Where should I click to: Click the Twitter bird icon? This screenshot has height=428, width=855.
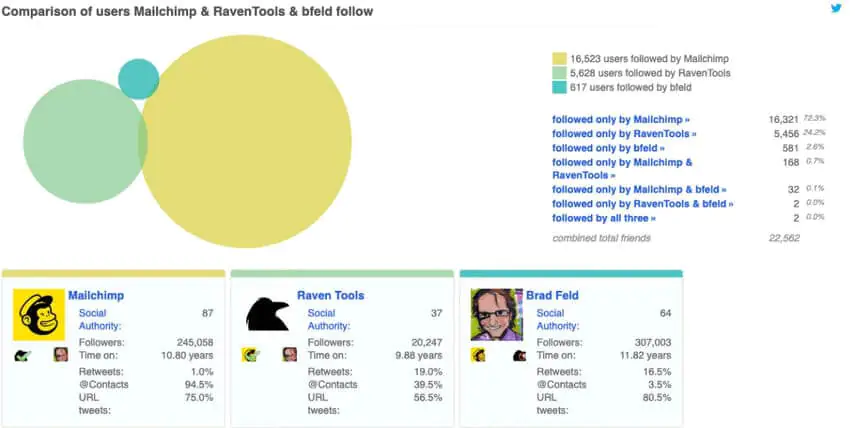(x=836, y=9)
